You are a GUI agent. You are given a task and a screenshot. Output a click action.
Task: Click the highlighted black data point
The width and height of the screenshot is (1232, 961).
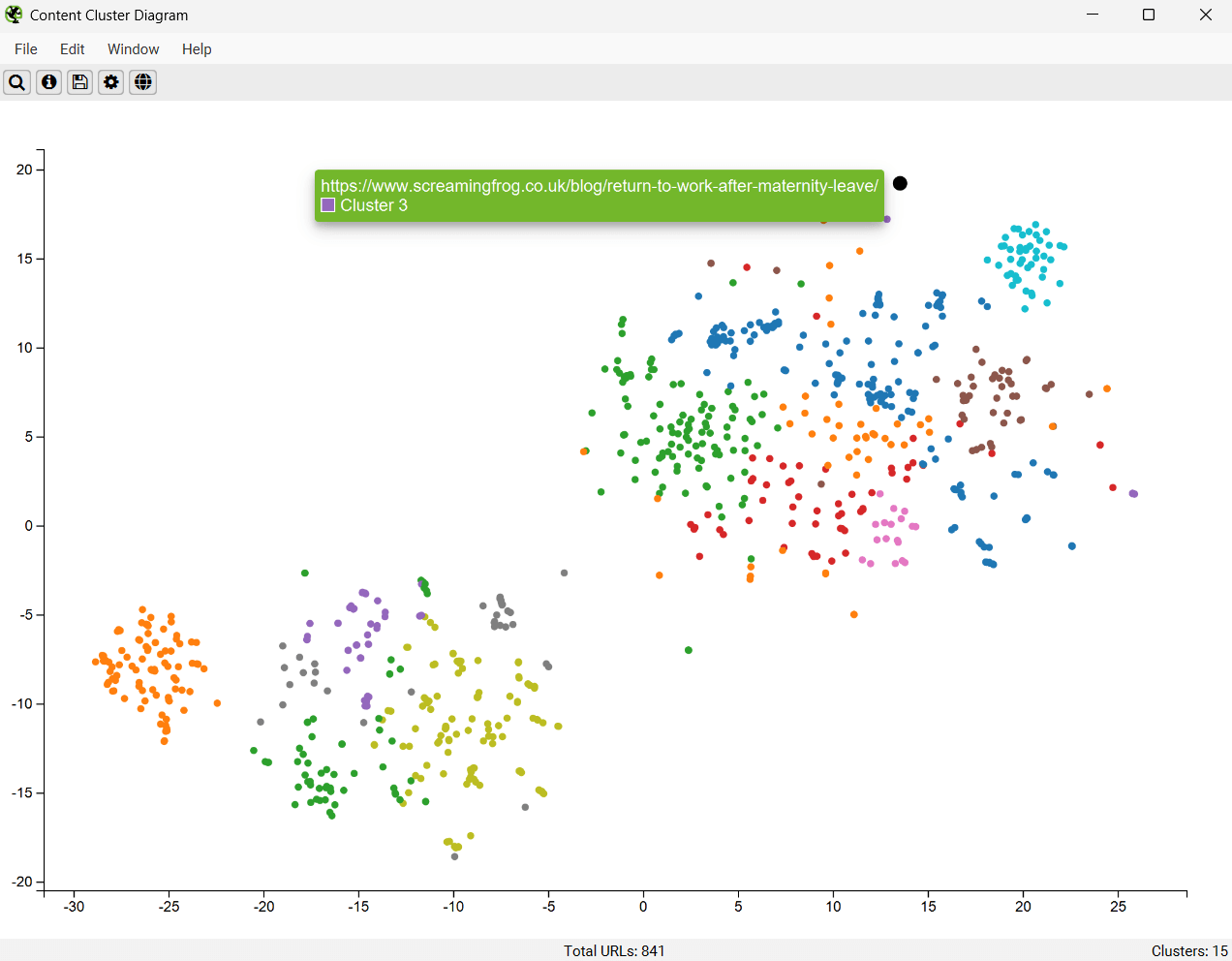tap(900, 182)
